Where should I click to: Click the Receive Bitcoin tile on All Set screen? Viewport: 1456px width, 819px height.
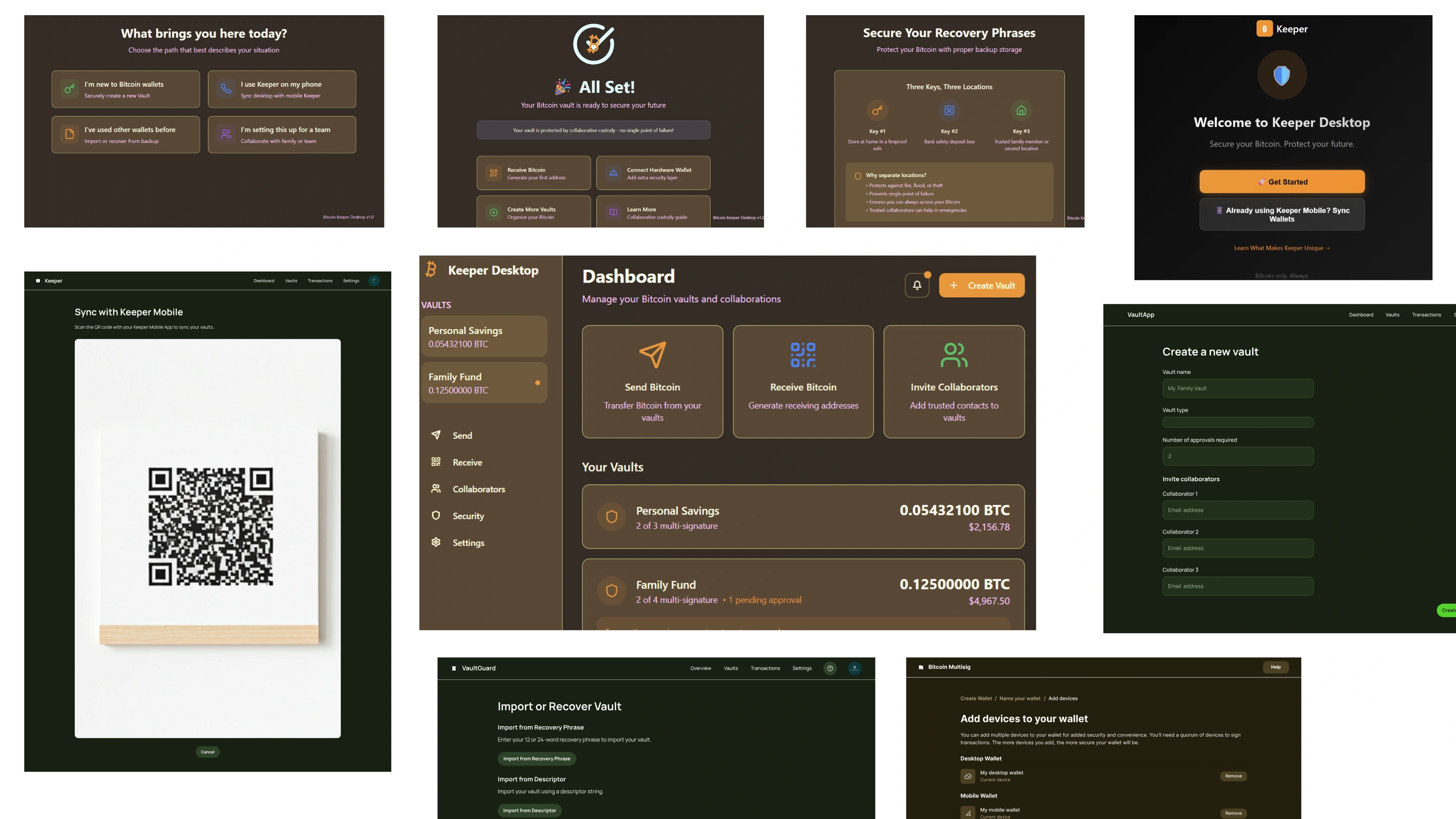coord(533,173)
